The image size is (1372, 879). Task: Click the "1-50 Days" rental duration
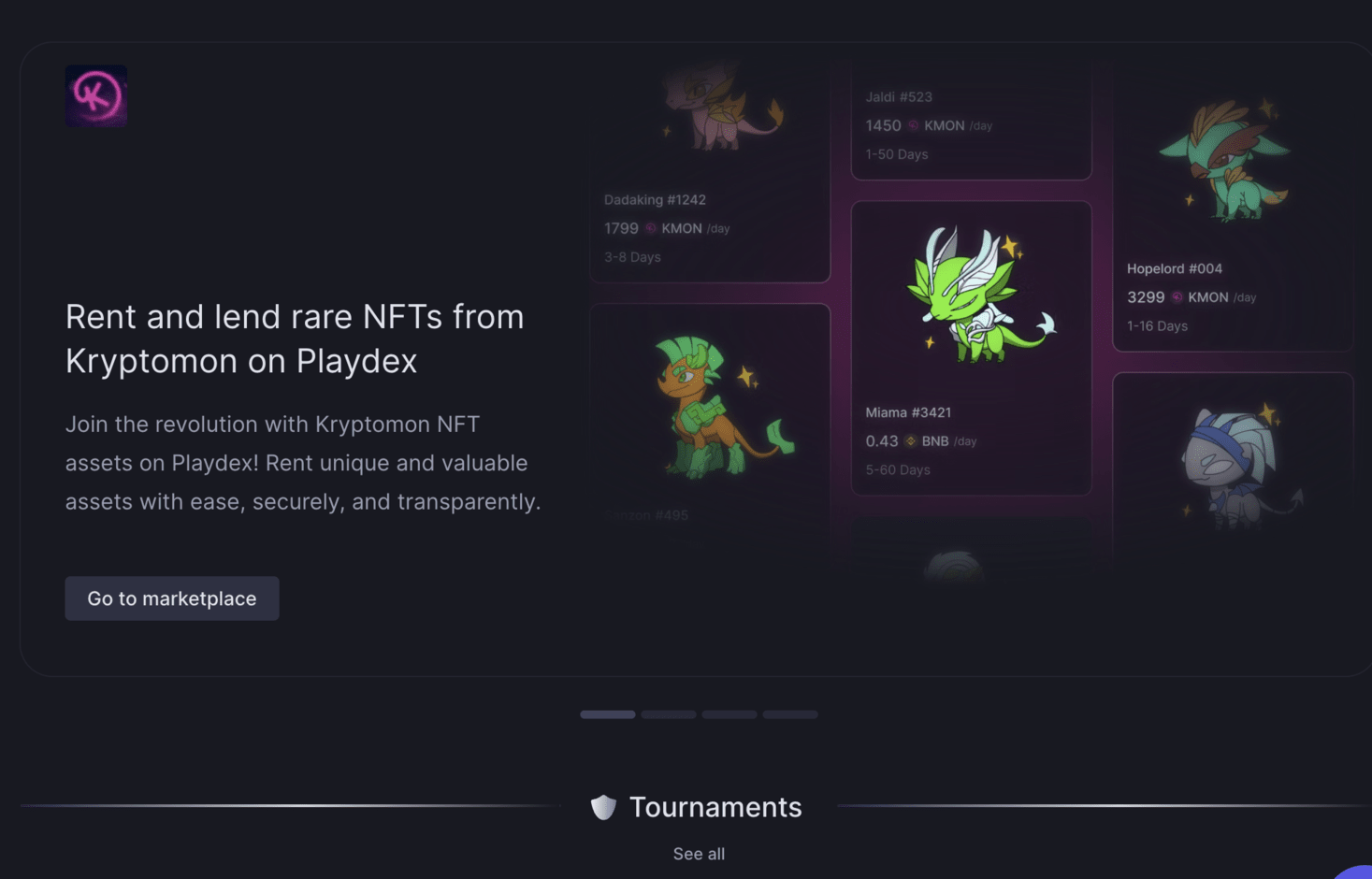pyautogui.click(x=897, y=154)
